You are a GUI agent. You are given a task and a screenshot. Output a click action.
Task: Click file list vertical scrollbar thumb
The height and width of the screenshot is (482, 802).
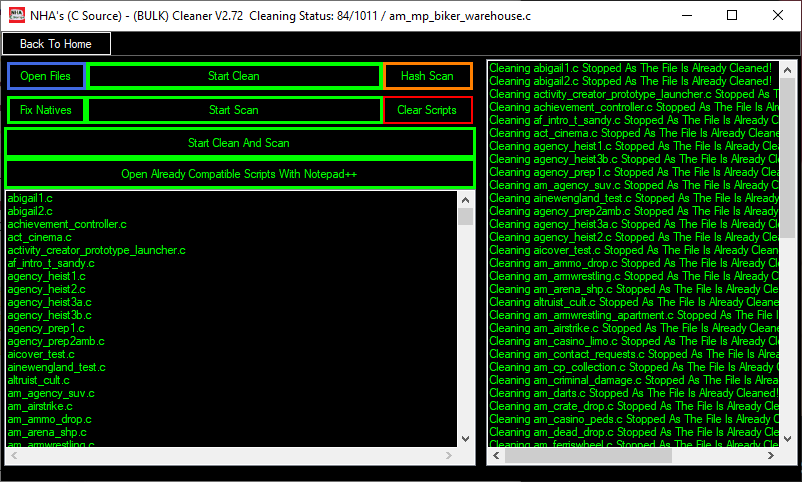click(x=465, y=216)
